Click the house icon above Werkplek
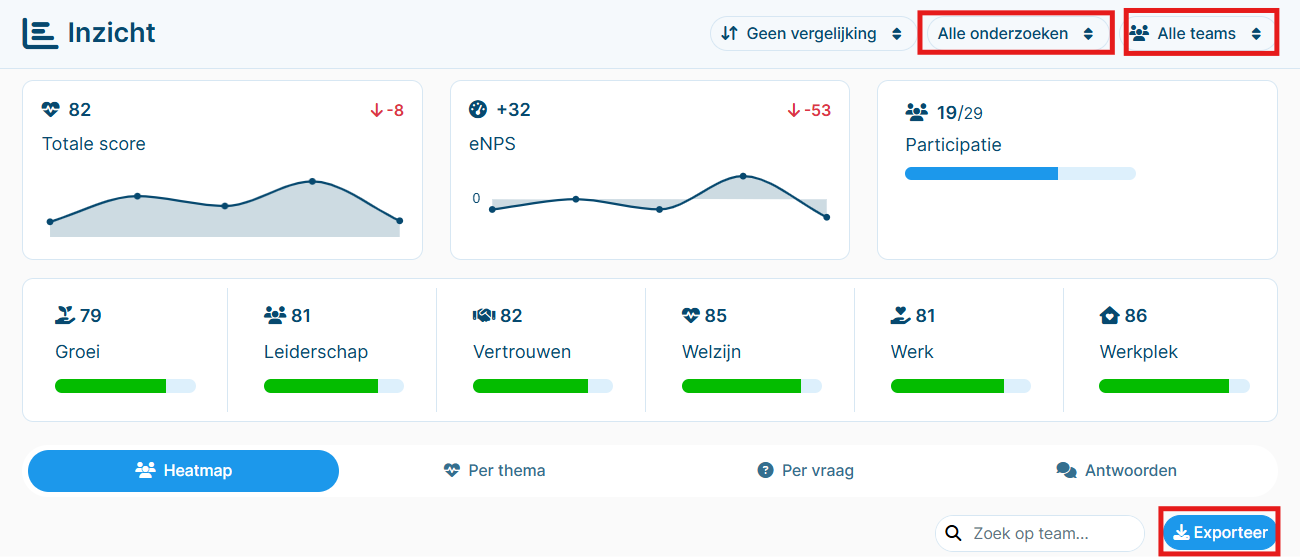The width and height of the screenshot is (1300, 557). pyautogui.click(x=1109, y=316)
